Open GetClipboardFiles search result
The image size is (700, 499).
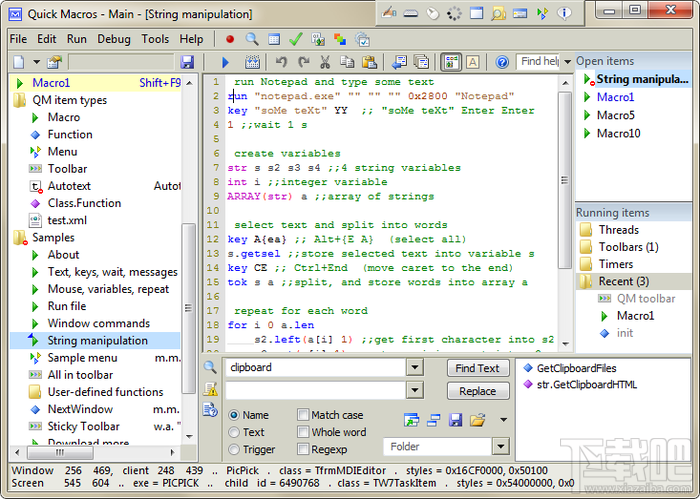[x=576, y=368]
